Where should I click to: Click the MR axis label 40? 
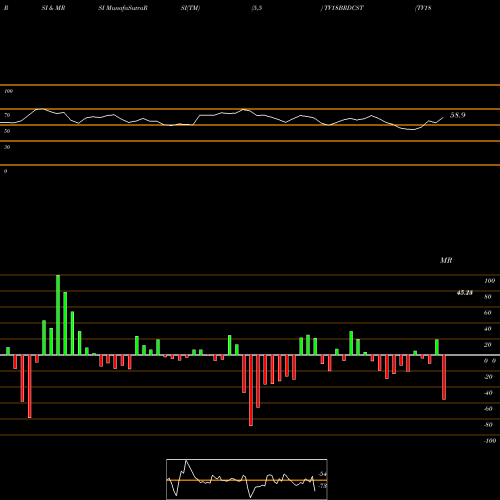(488, 329)
